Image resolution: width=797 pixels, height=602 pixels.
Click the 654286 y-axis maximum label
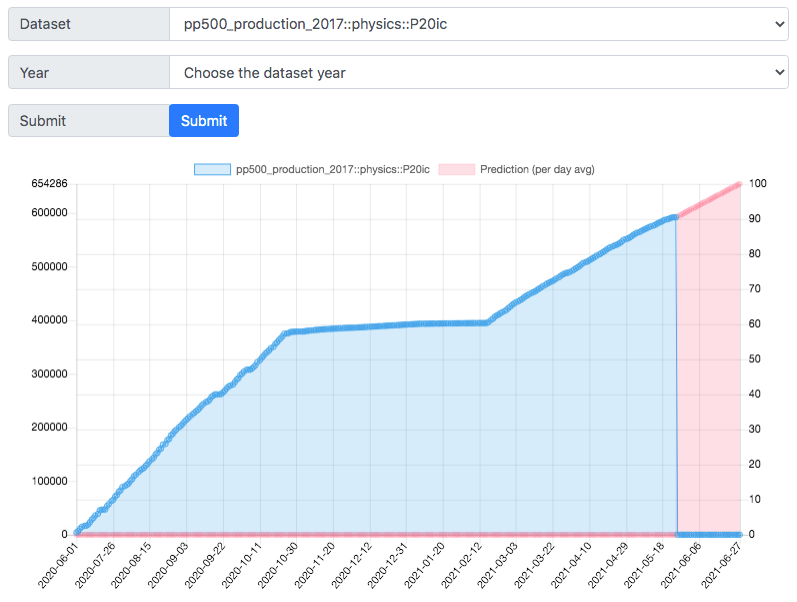49,184
